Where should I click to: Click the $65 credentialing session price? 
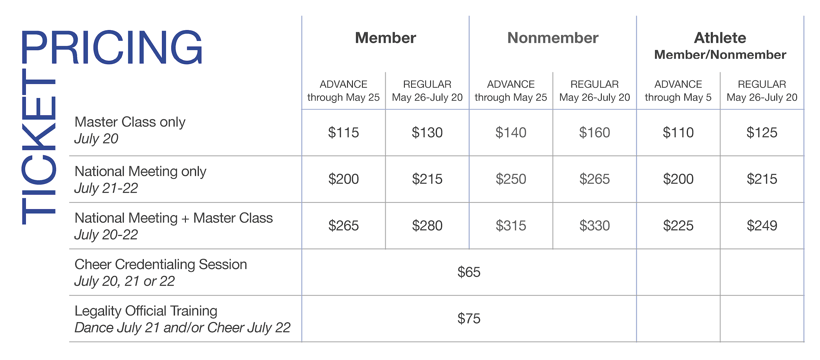(469, 272)
